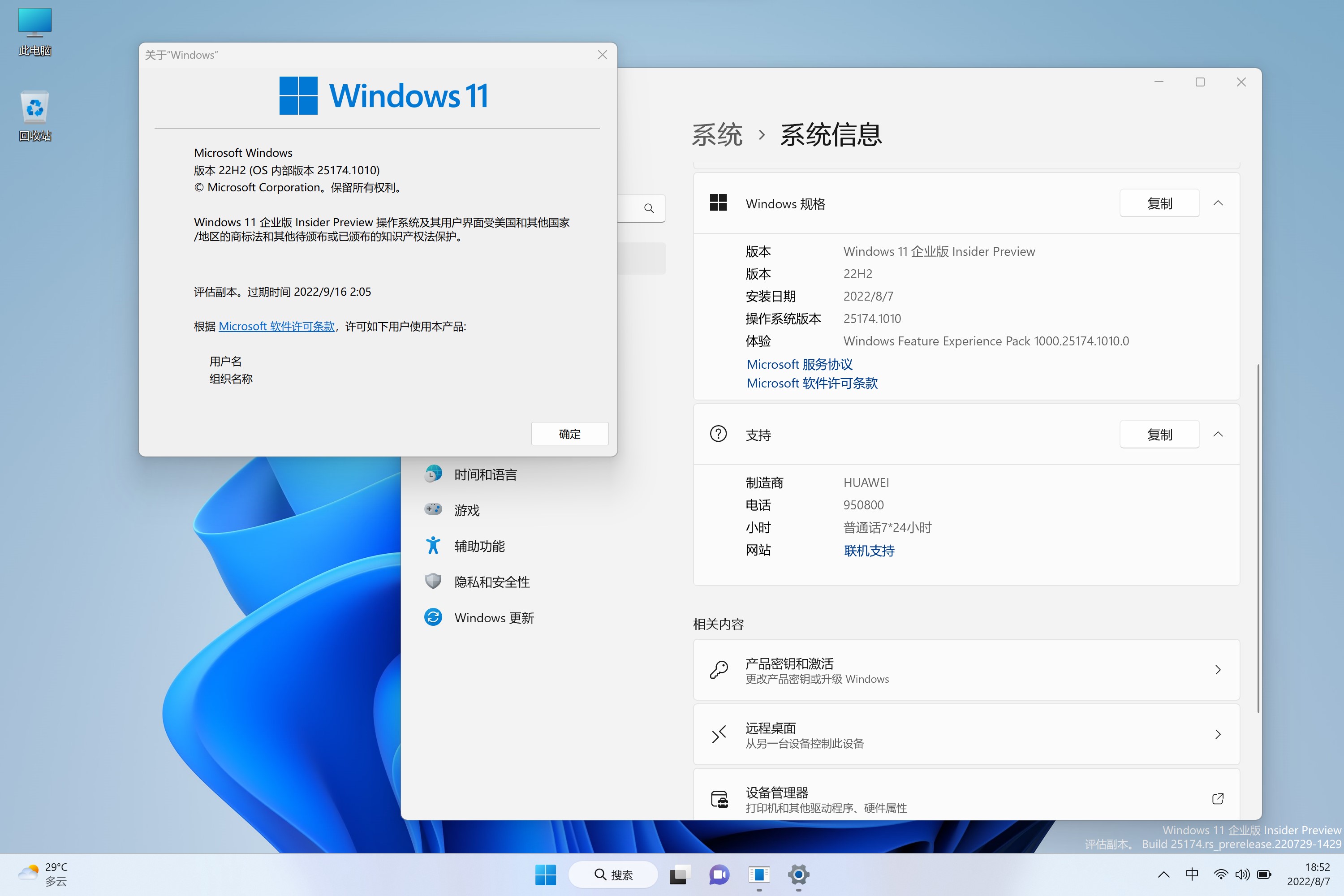Show hidden tray icons chevron
Viewport: 1344px width, 896px height.
(1163, 874)
